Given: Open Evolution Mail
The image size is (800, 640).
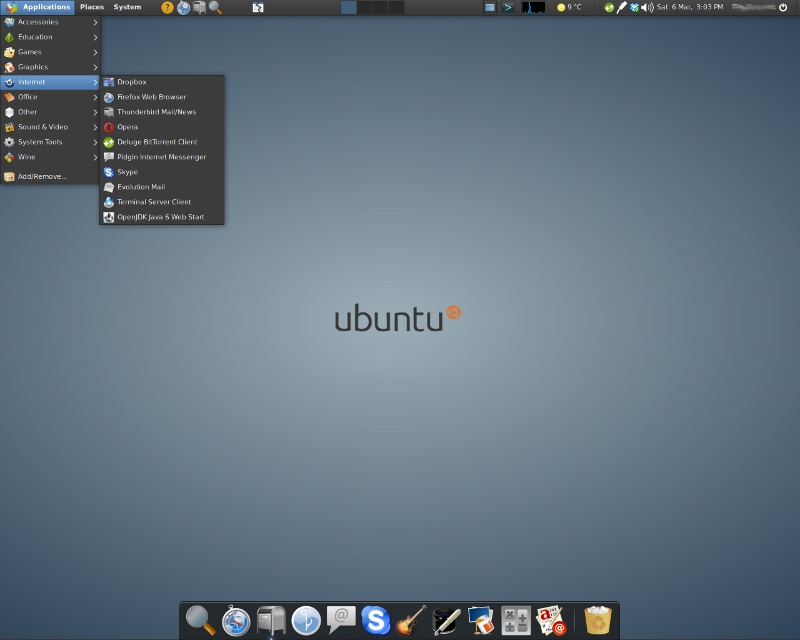Looking at the screenshot, I should coord(162,187).
